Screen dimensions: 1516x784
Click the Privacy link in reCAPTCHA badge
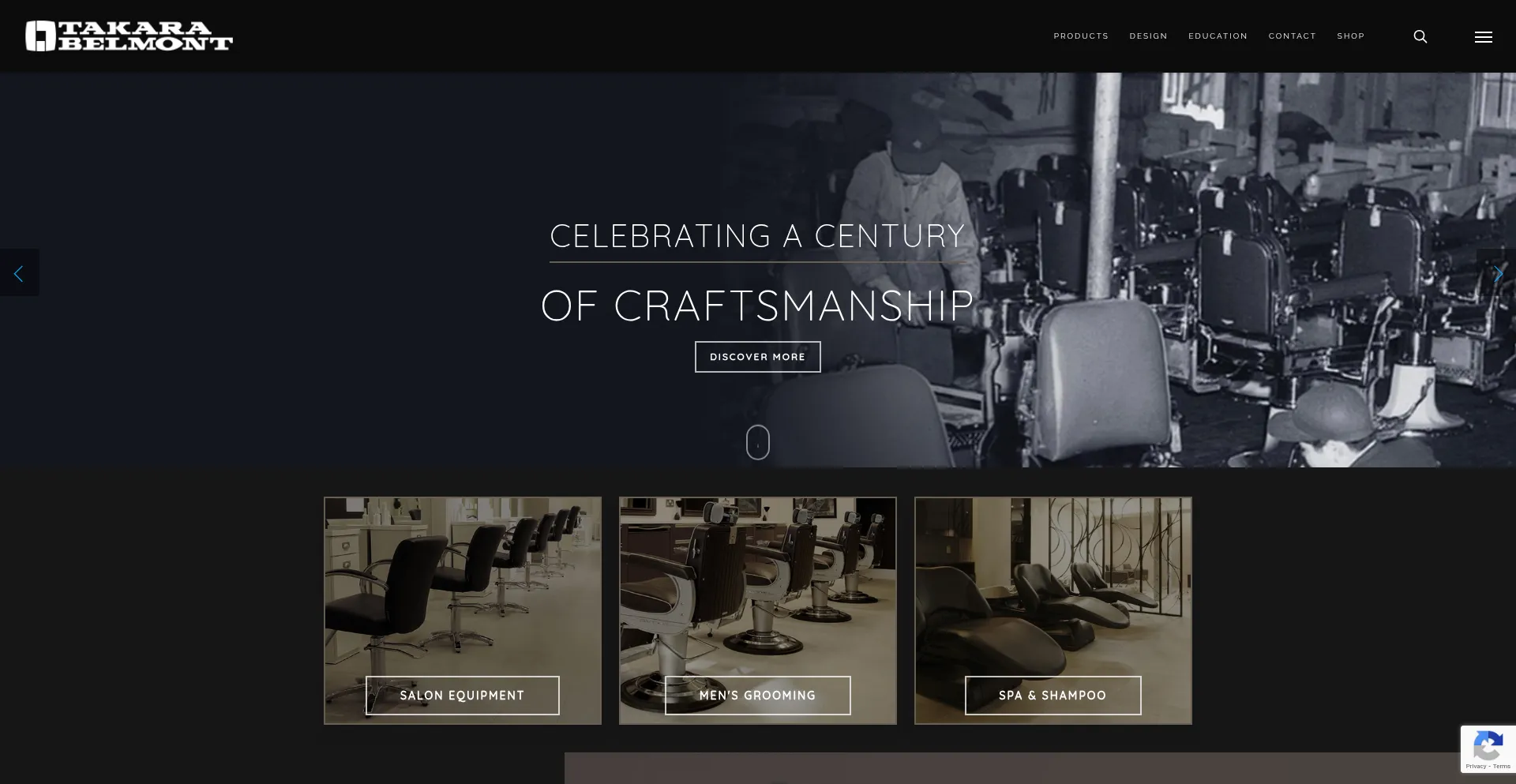click(1476, 767)
